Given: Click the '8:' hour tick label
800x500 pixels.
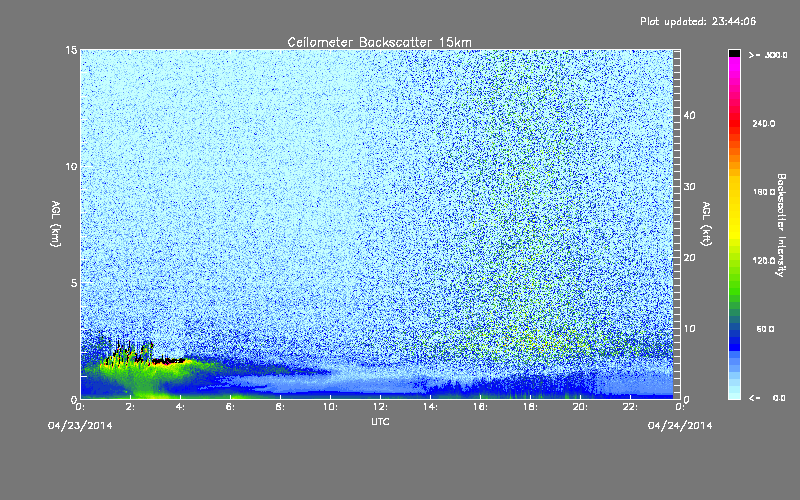Looking at the screenshot, I should (281, 407).
